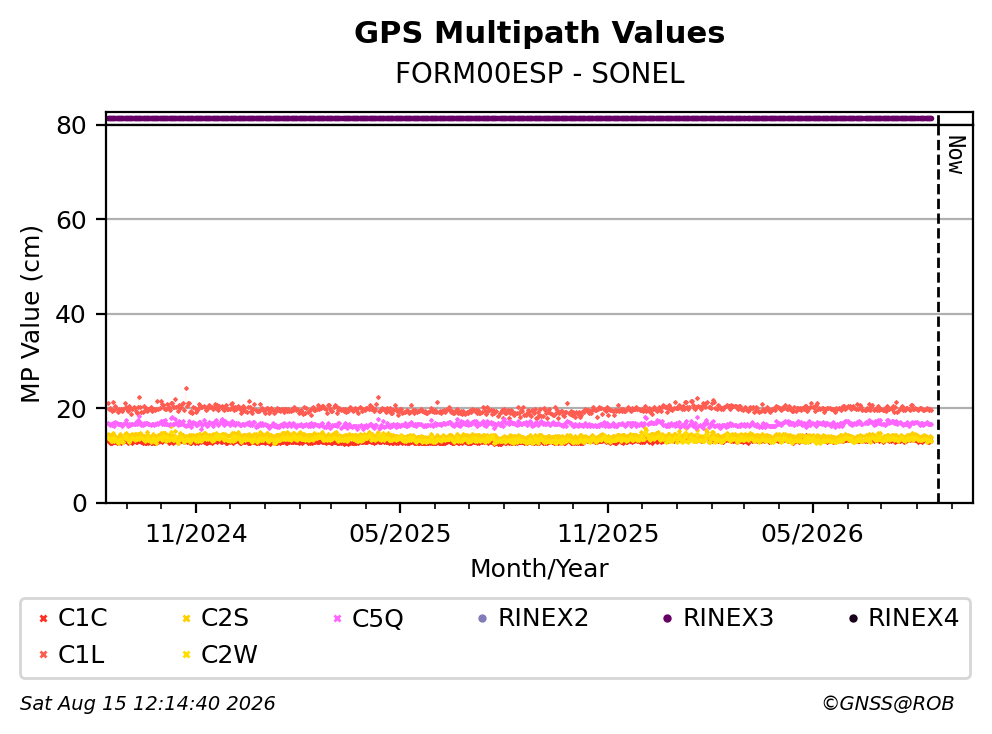Click the RINEX4 dark legend dot
992x734 pixels.
tap(853, 618)
